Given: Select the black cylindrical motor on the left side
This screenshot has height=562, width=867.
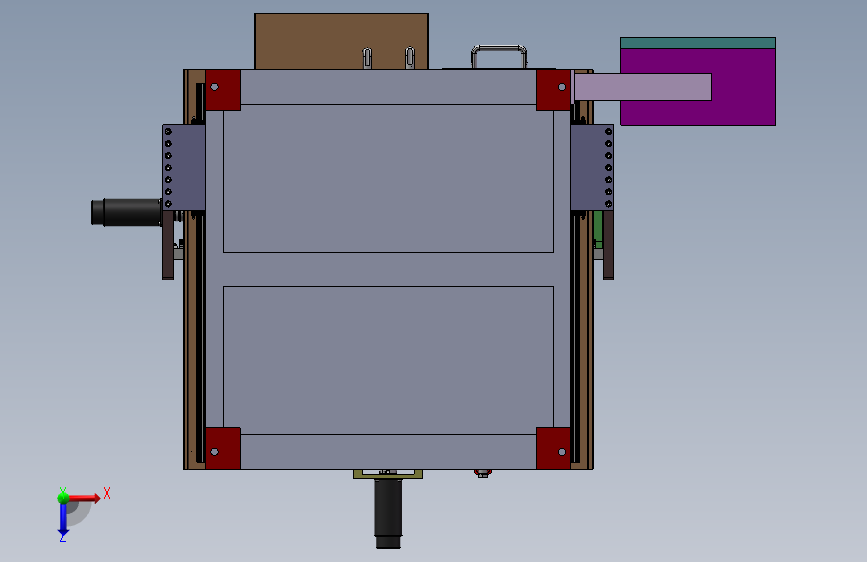Looking at the screenshot, I should [127, 212].
